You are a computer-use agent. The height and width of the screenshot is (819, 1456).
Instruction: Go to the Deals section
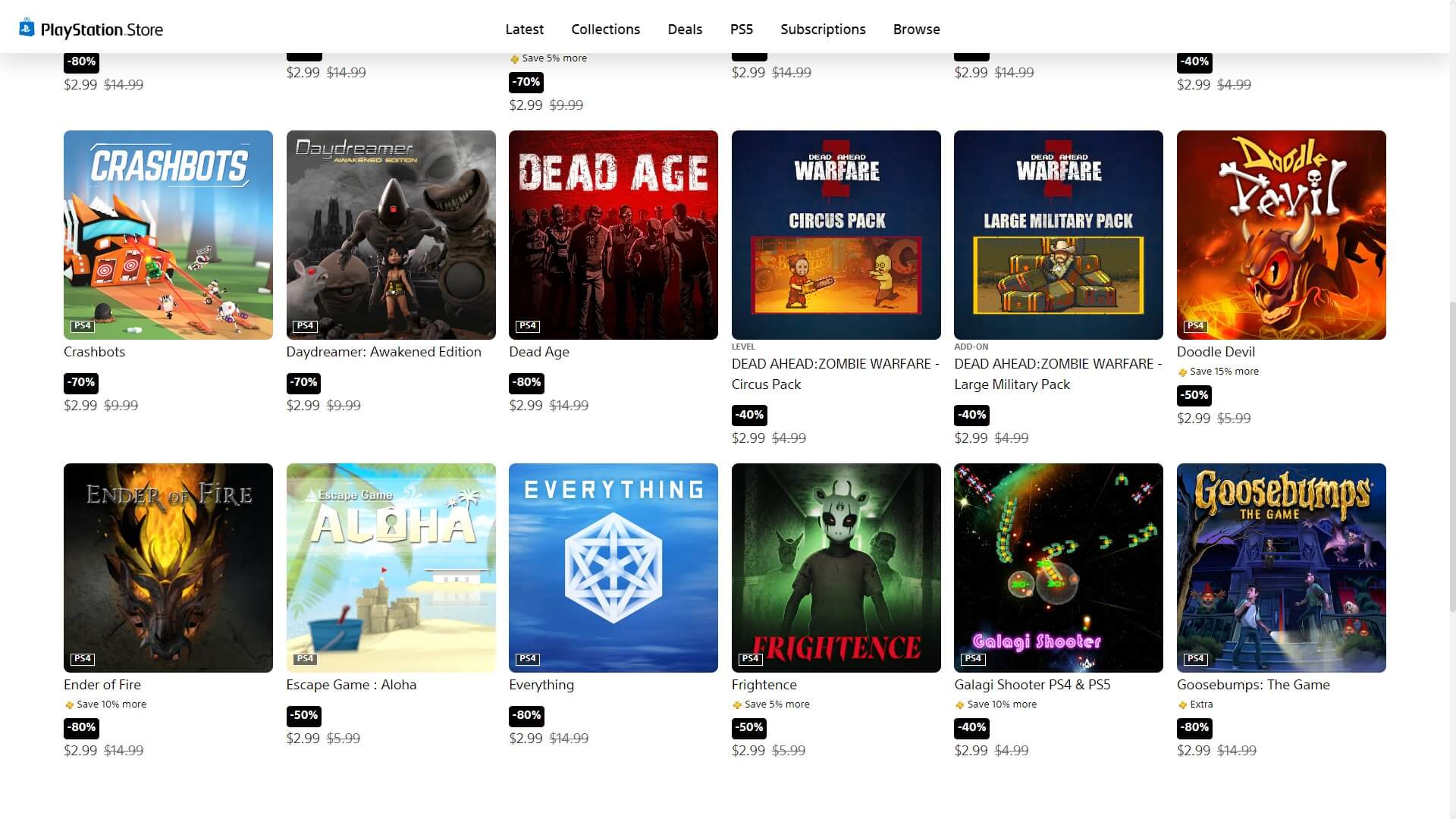coord(685,29)
